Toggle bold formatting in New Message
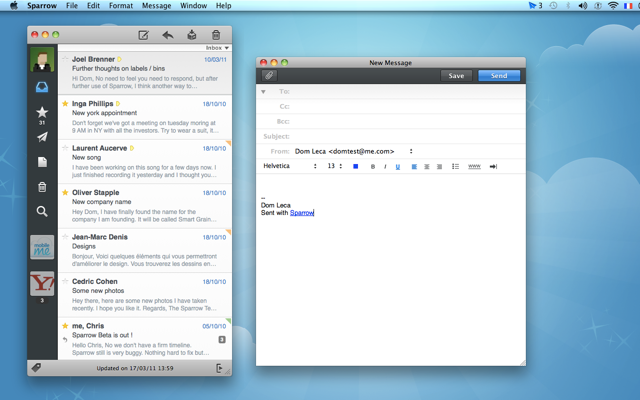Screen dimensions: 640x400 point(373,167)
